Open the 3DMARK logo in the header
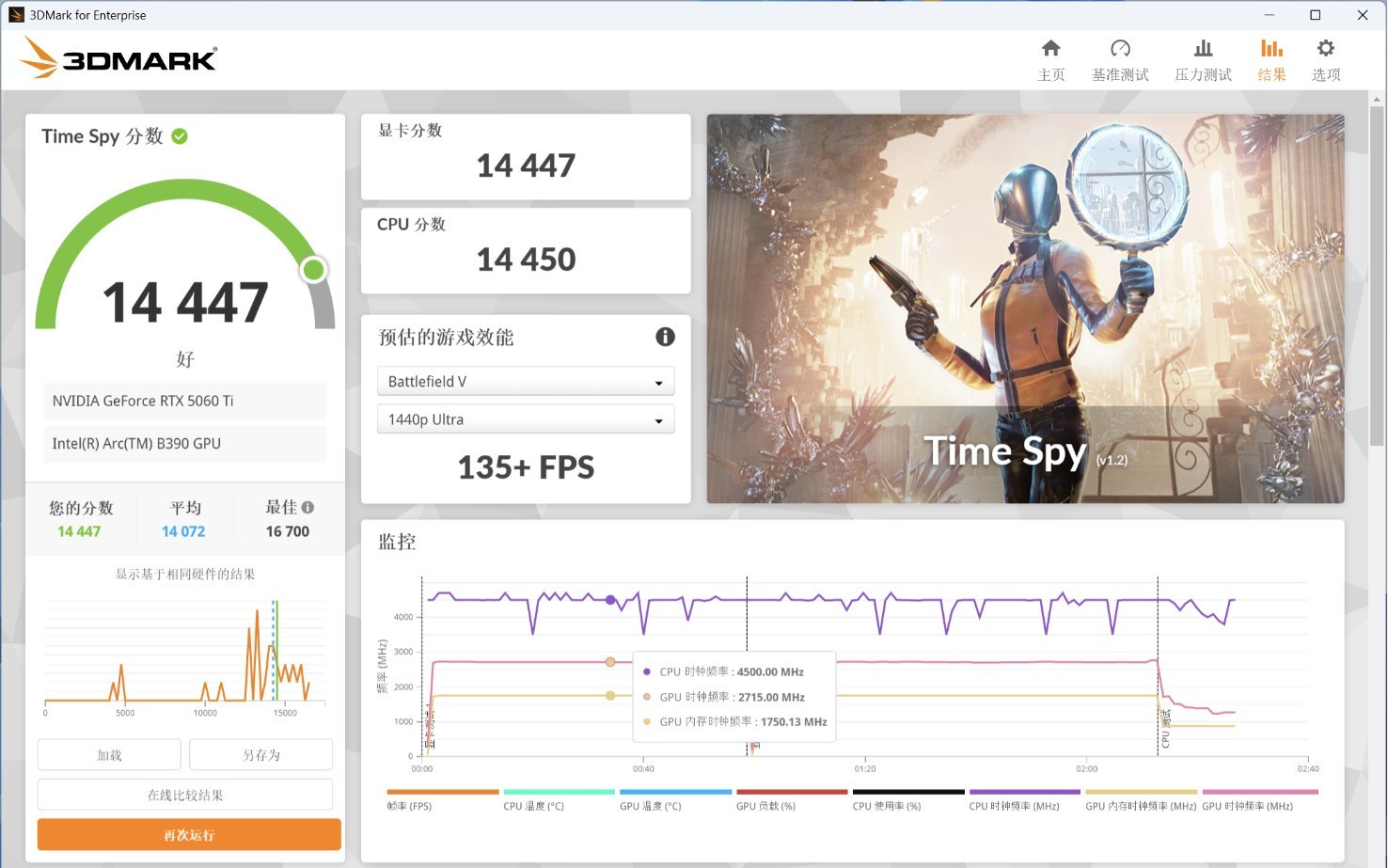 [x=117, y=56]
